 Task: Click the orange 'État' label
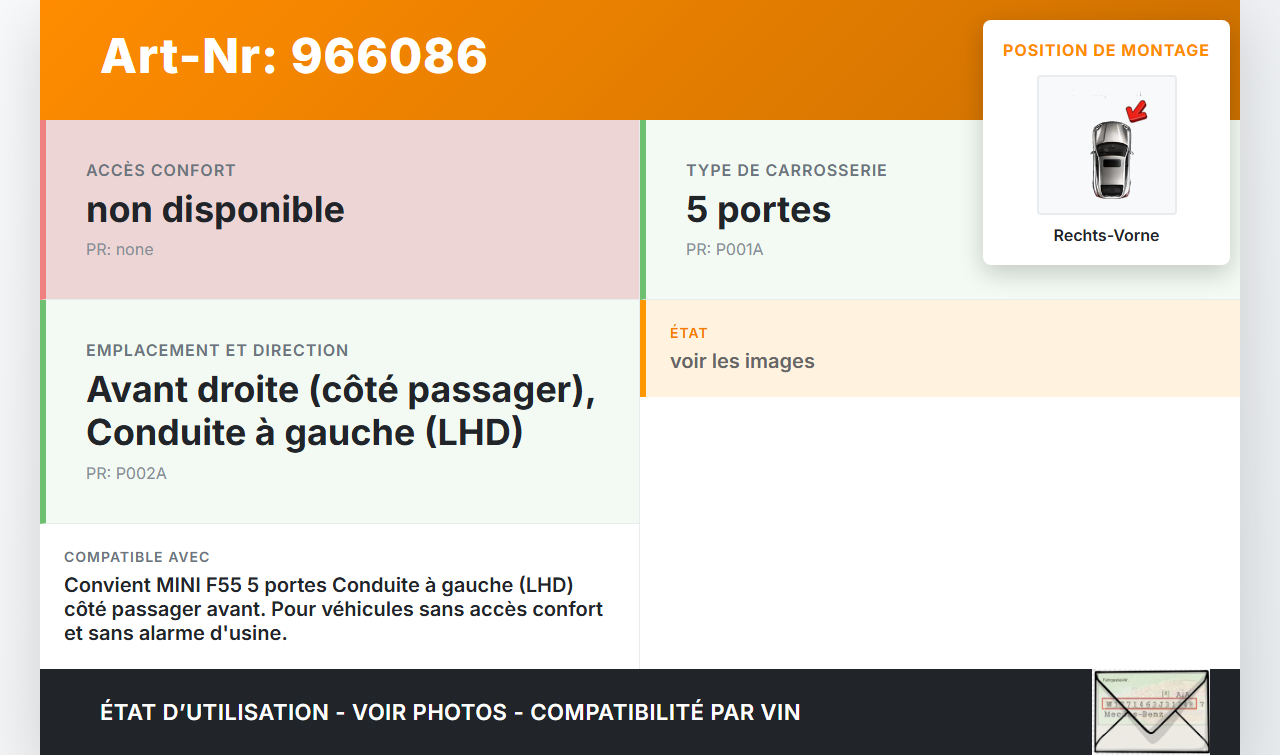689,333
